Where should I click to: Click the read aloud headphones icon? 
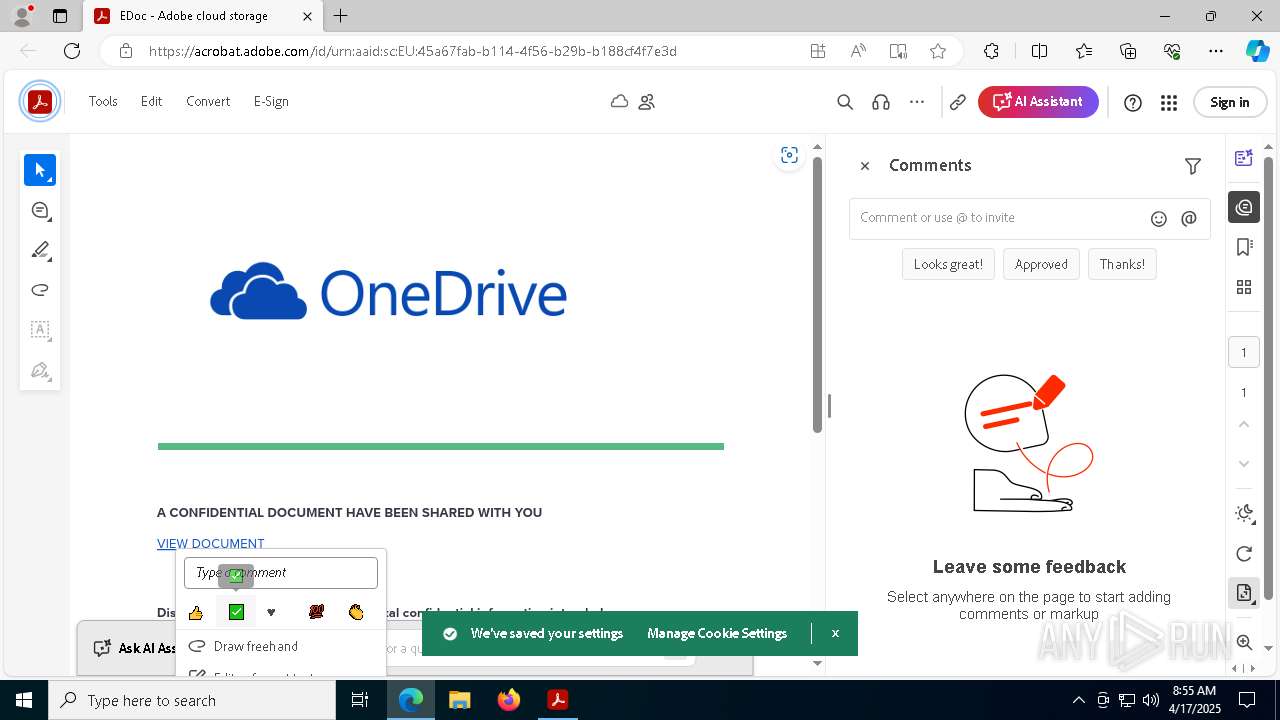click(x=881, y=102)
